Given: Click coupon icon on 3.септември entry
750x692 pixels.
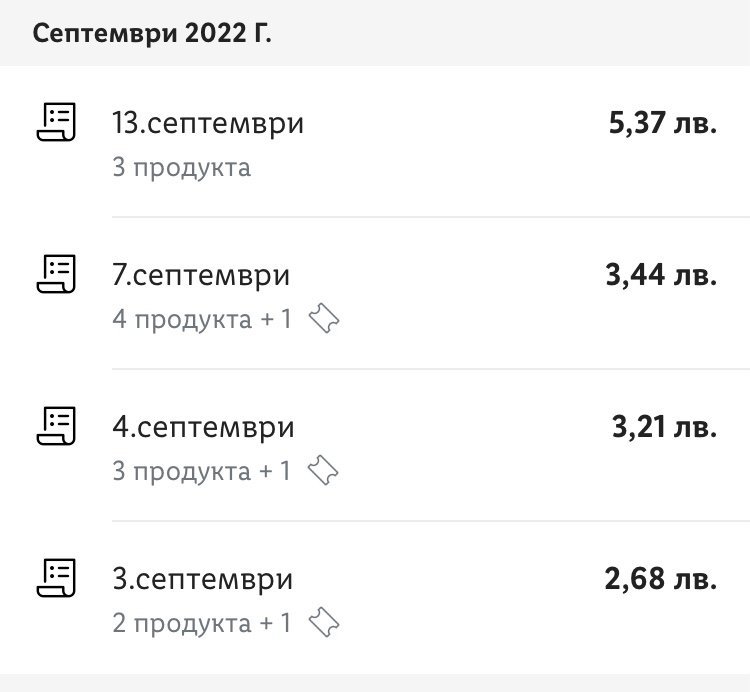Looking at the screenshot, I should click(323, 623).
